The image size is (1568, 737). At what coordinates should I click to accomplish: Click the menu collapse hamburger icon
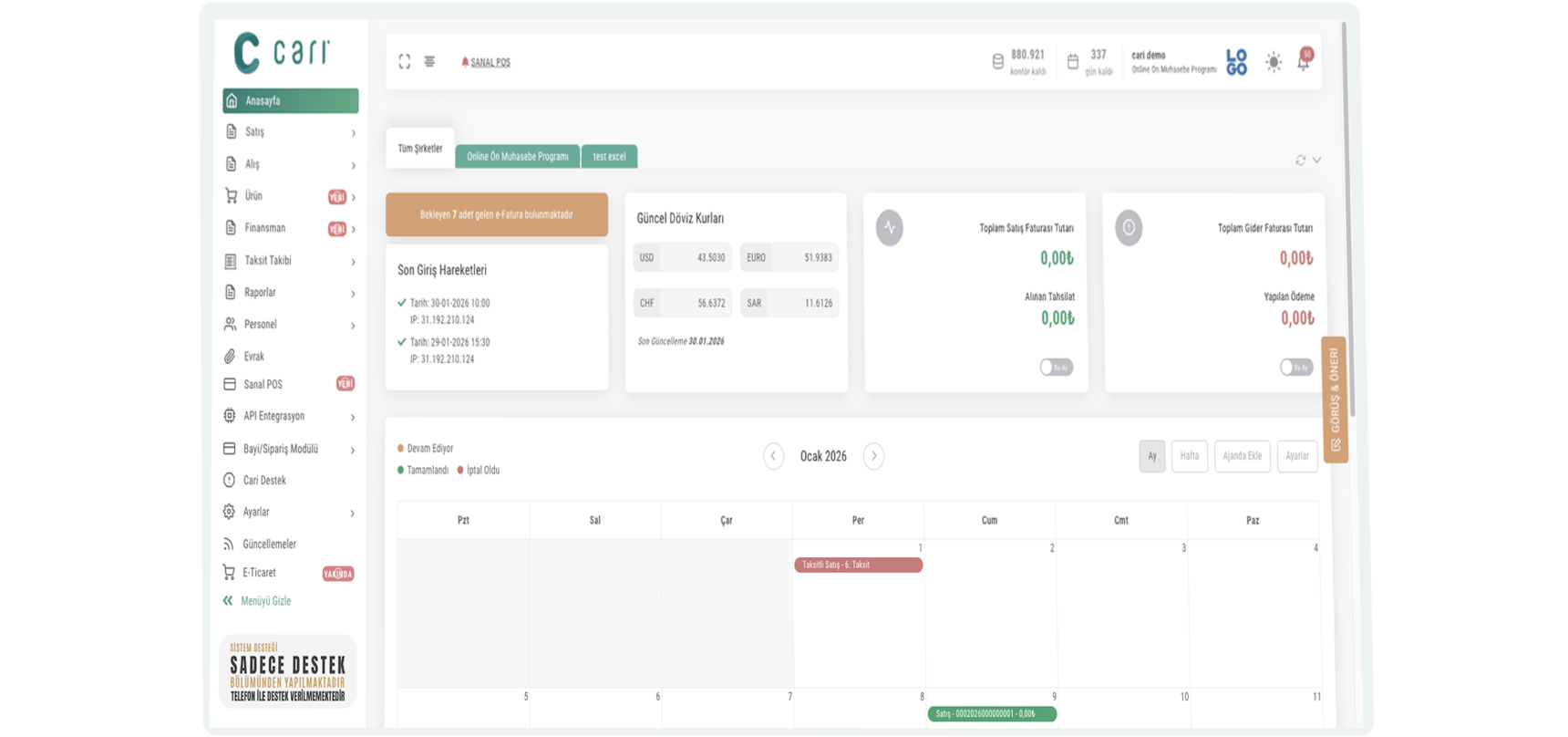click(x=429, y=62)
